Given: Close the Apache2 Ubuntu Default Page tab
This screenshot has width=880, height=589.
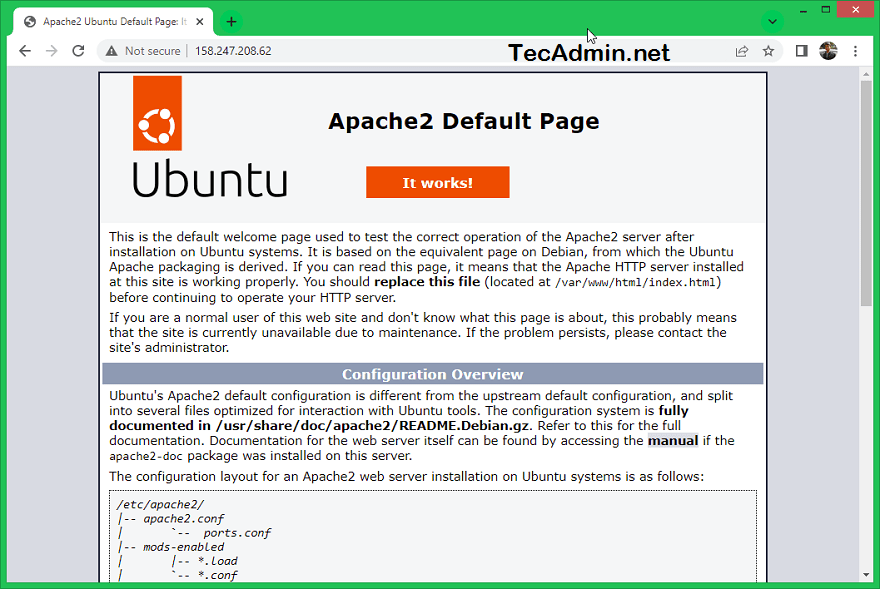Looking at the screenshot, I should (x=200, y=22).
